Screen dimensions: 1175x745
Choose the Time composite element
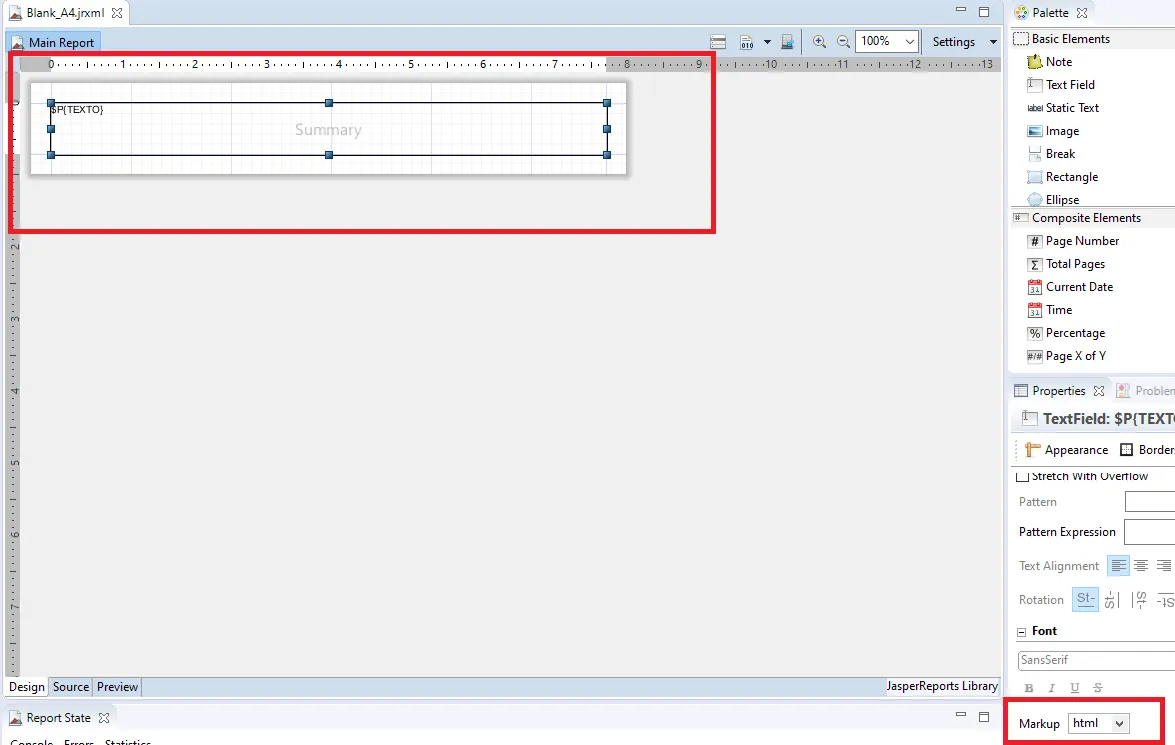pos(1050,310)
